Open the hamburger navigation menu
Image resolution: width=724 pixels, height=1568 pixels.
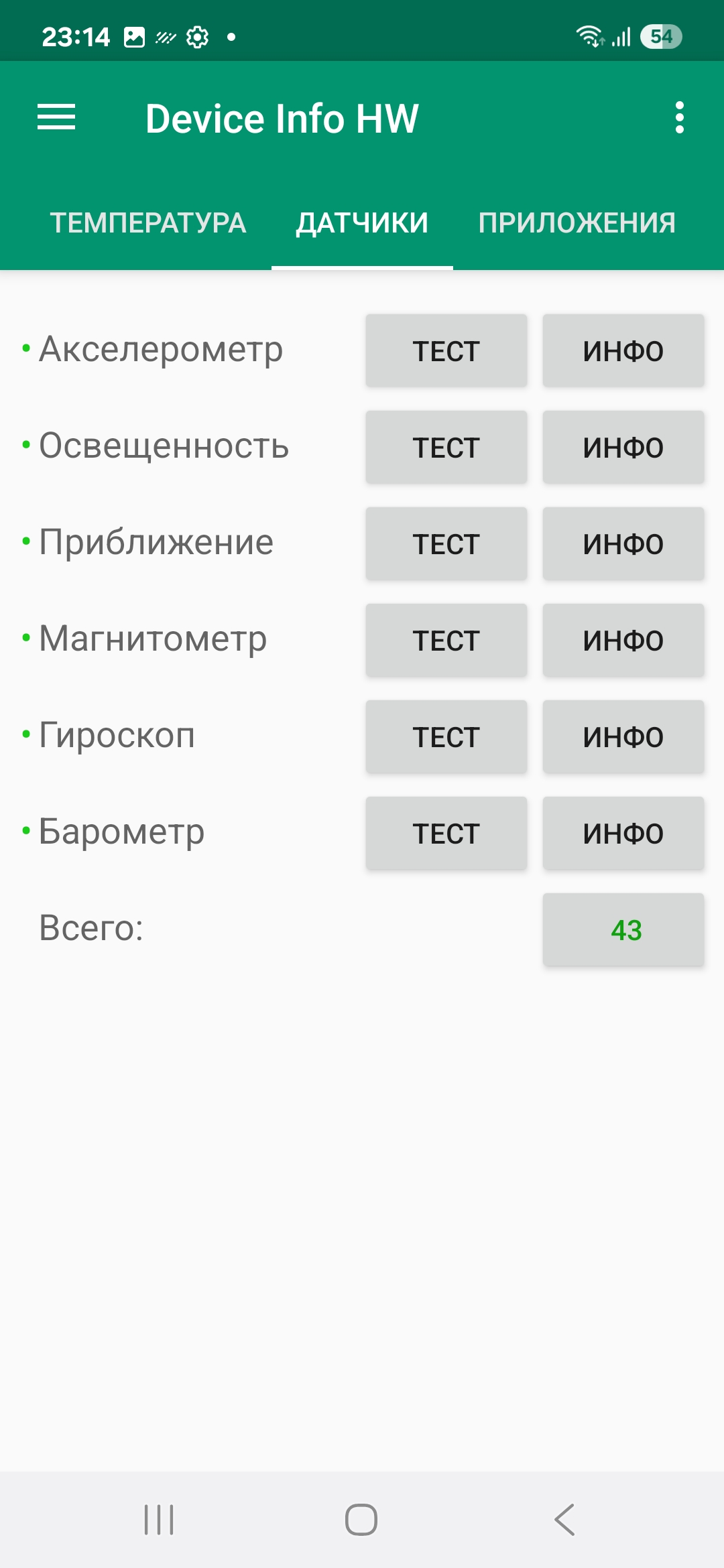click(x=56, y=118)
